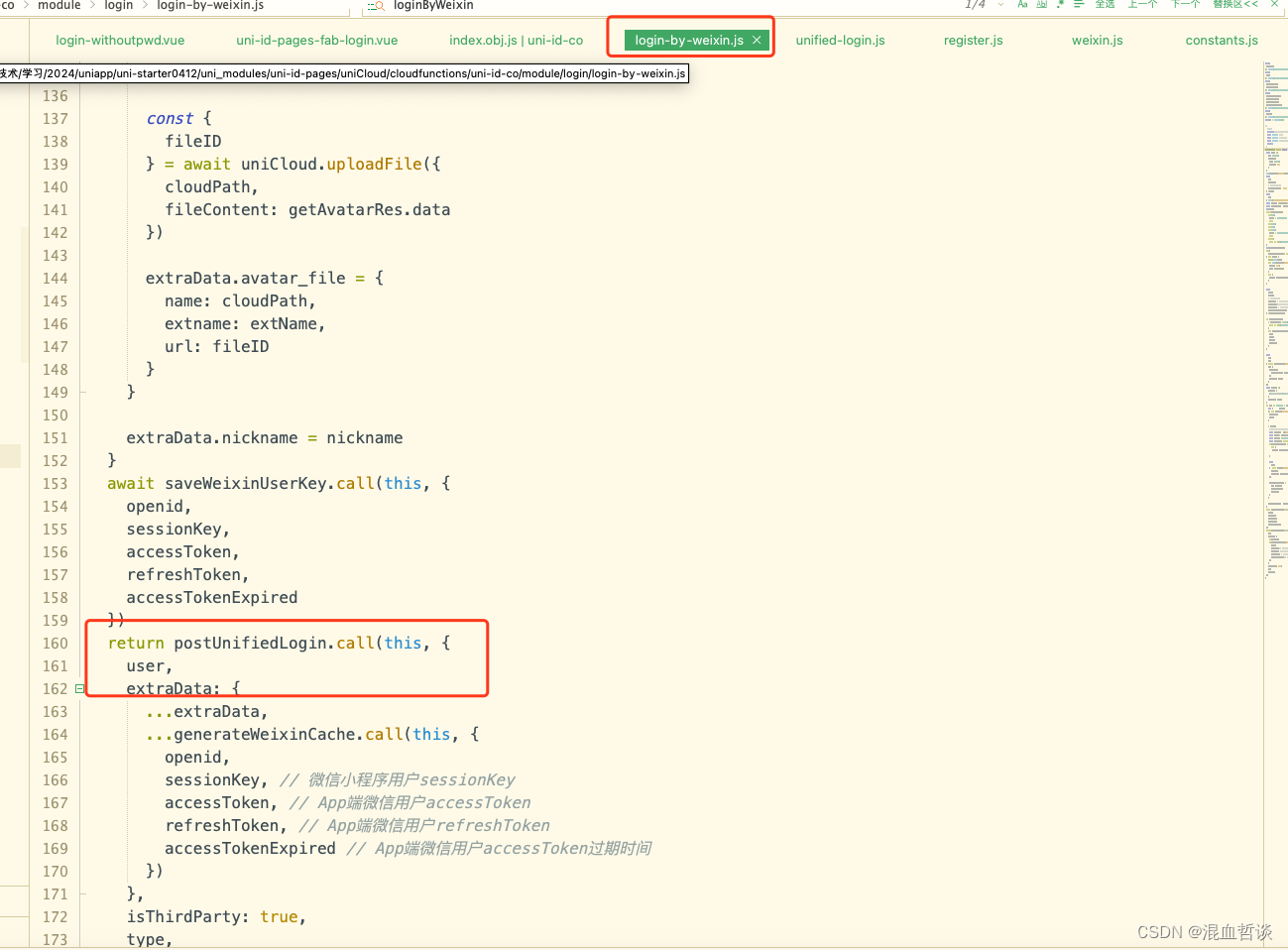Click 'fileContent: getAvatarRes.data' code line
Image resolution: width=1288 pixels, height=950 pixels.
(307, 210)
